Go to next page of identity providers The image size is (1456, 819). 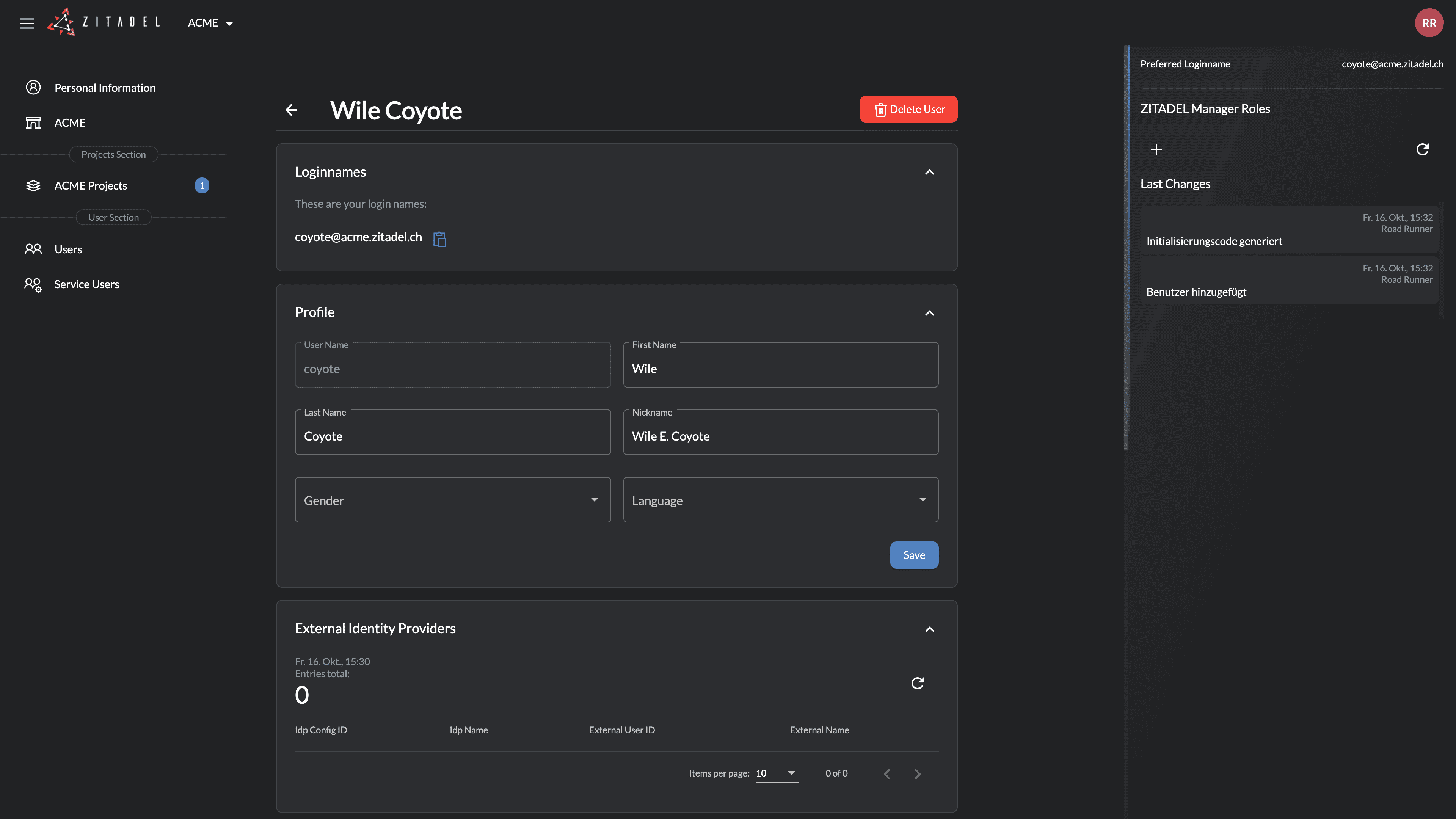(x=917, y=774)
